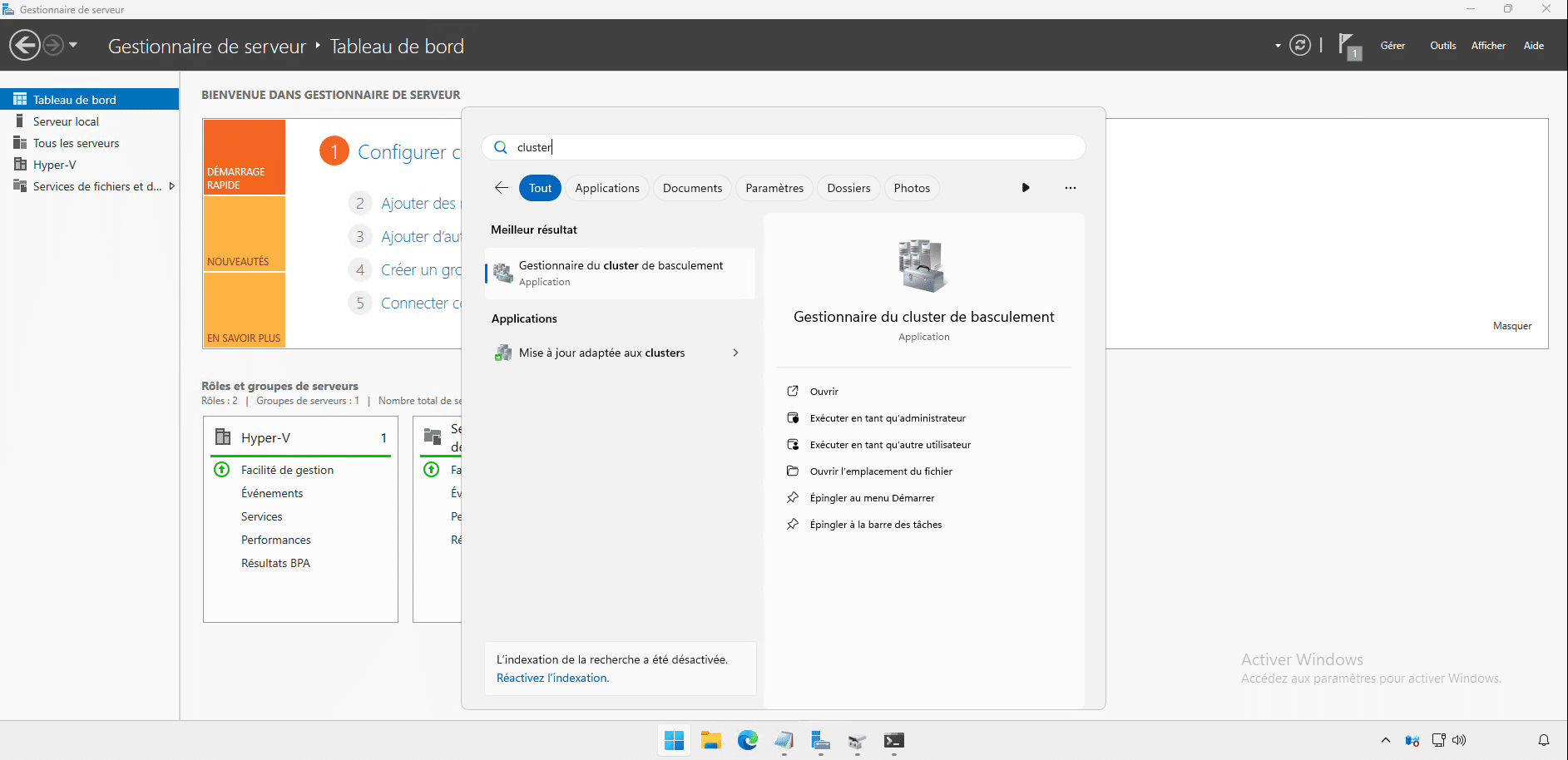Open the Terminal icon on the taskbar

[x=894, y=740]
